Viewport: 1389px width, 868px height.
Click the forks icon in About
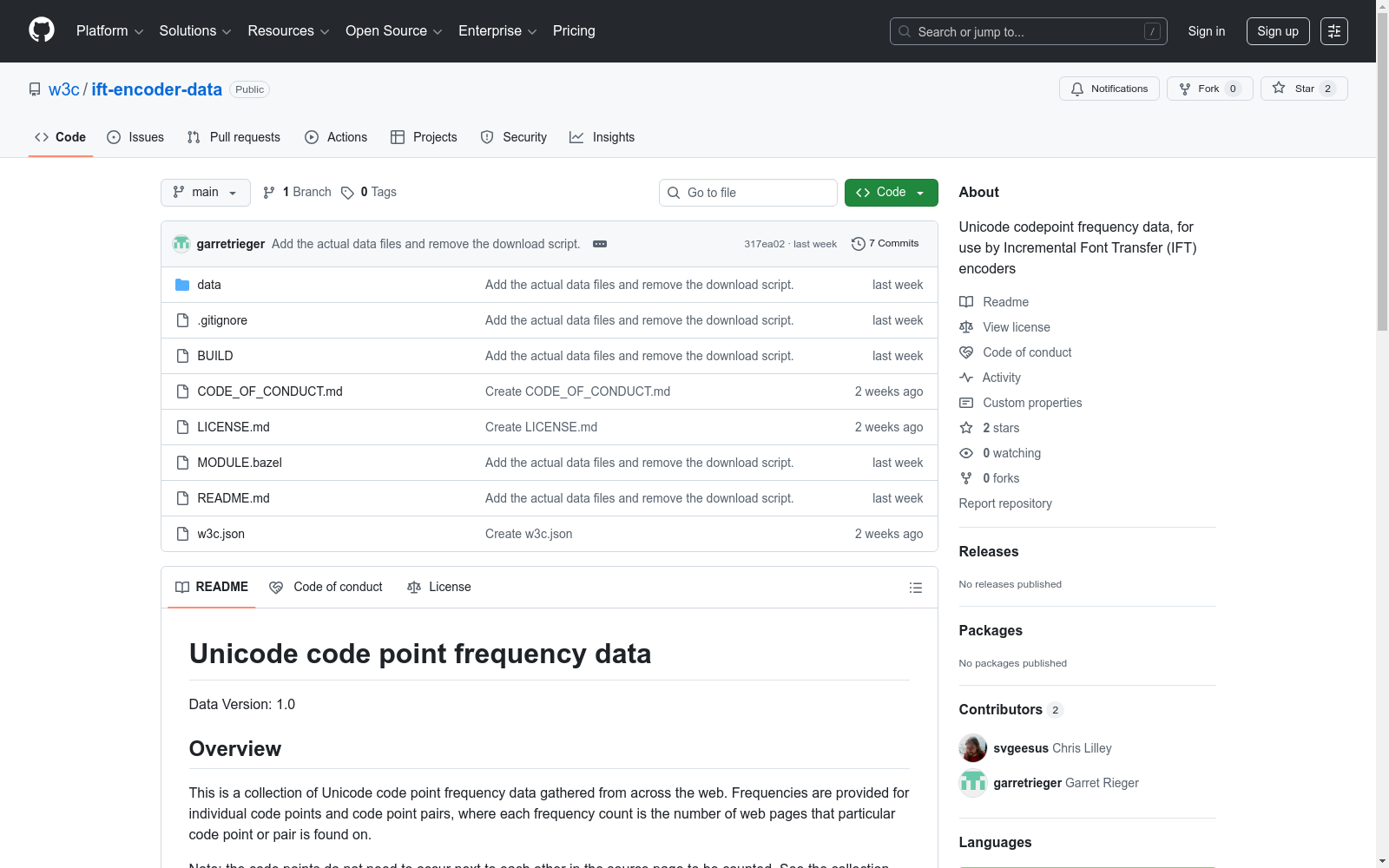(x=966, y=478)
